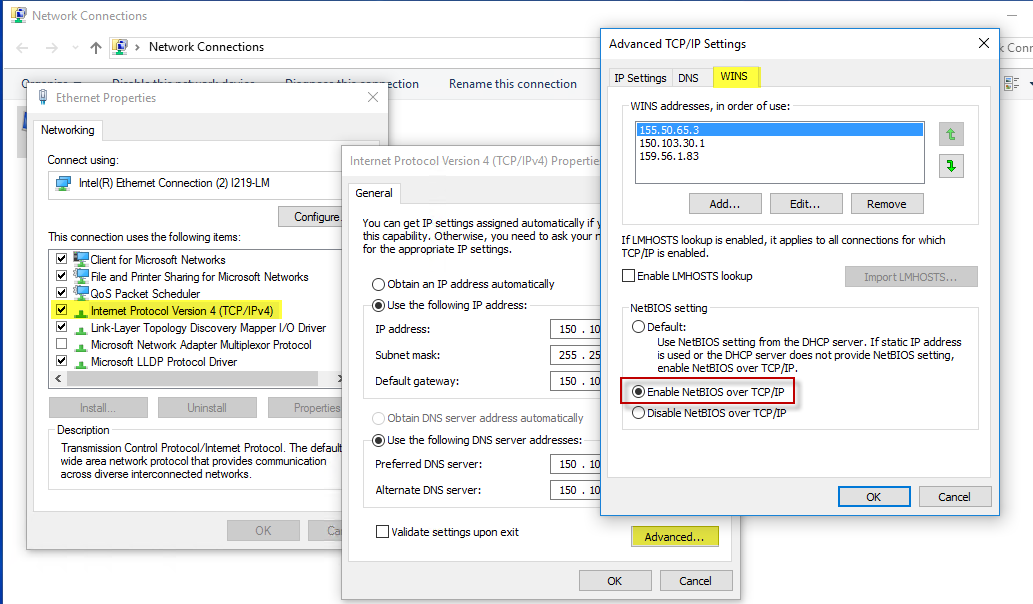
Task: Click the IP address input field
Action: tap(575, 329)
